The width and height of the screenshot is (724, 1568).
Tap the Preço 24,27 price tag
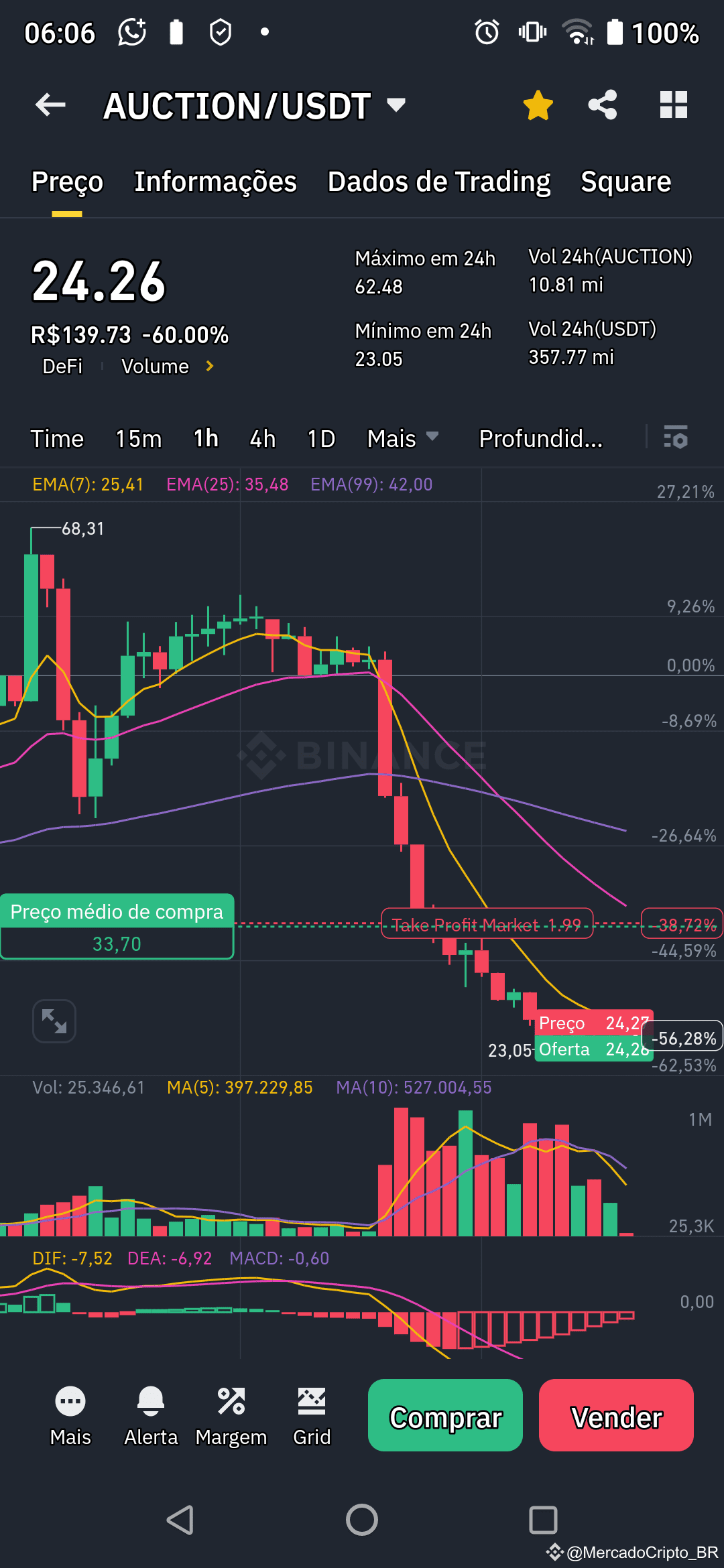[594, 1023]
